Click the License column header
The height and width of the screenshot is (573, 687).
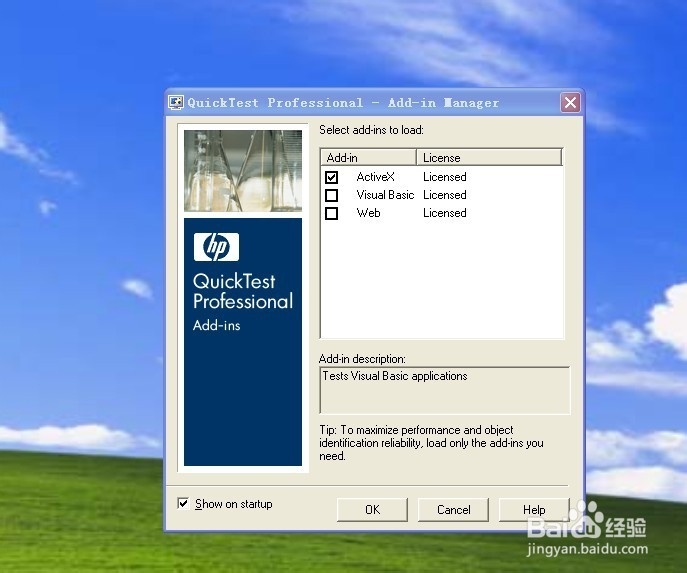[x=489, y=157]
